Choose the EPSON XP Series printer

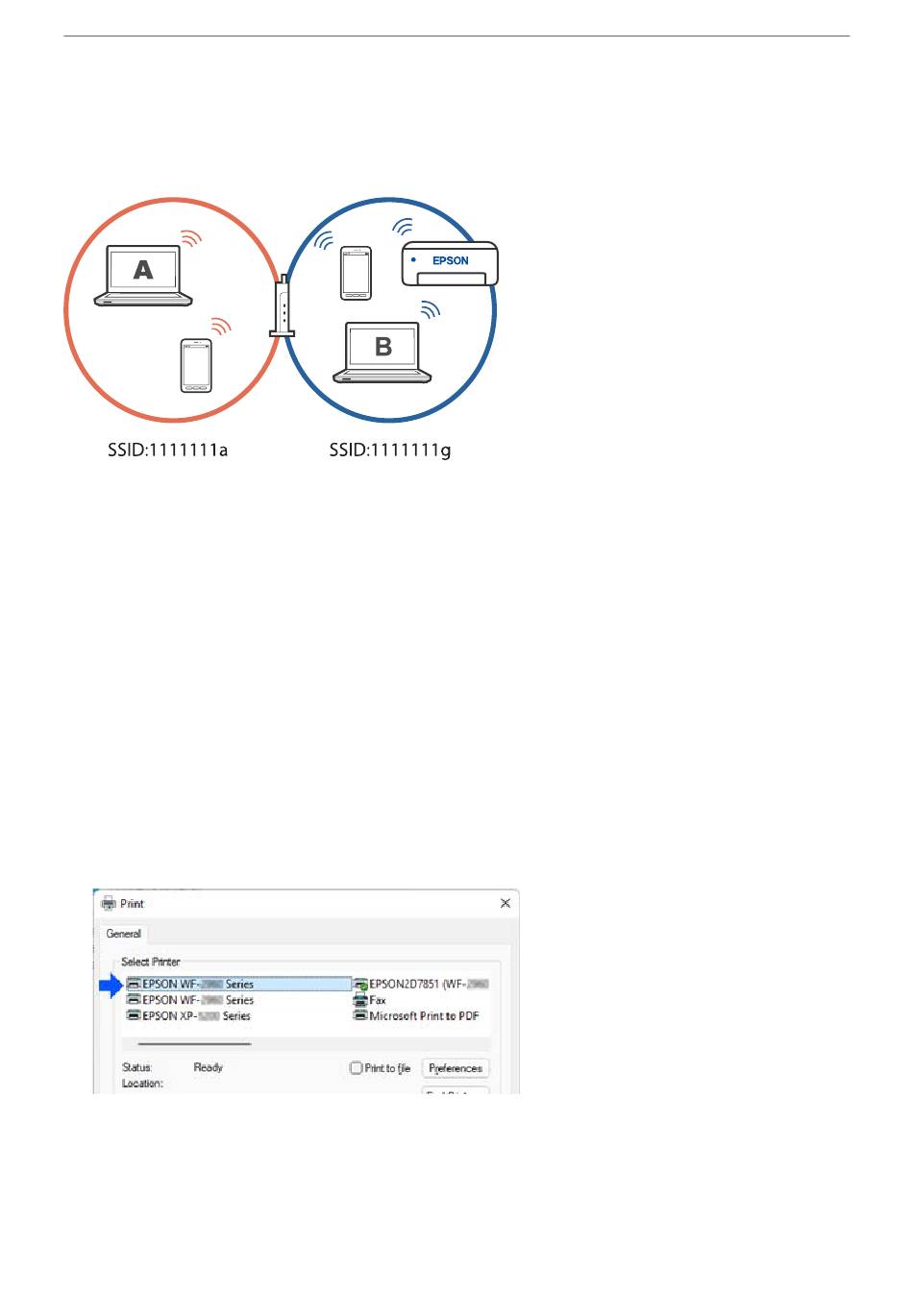click(188, 1015)
